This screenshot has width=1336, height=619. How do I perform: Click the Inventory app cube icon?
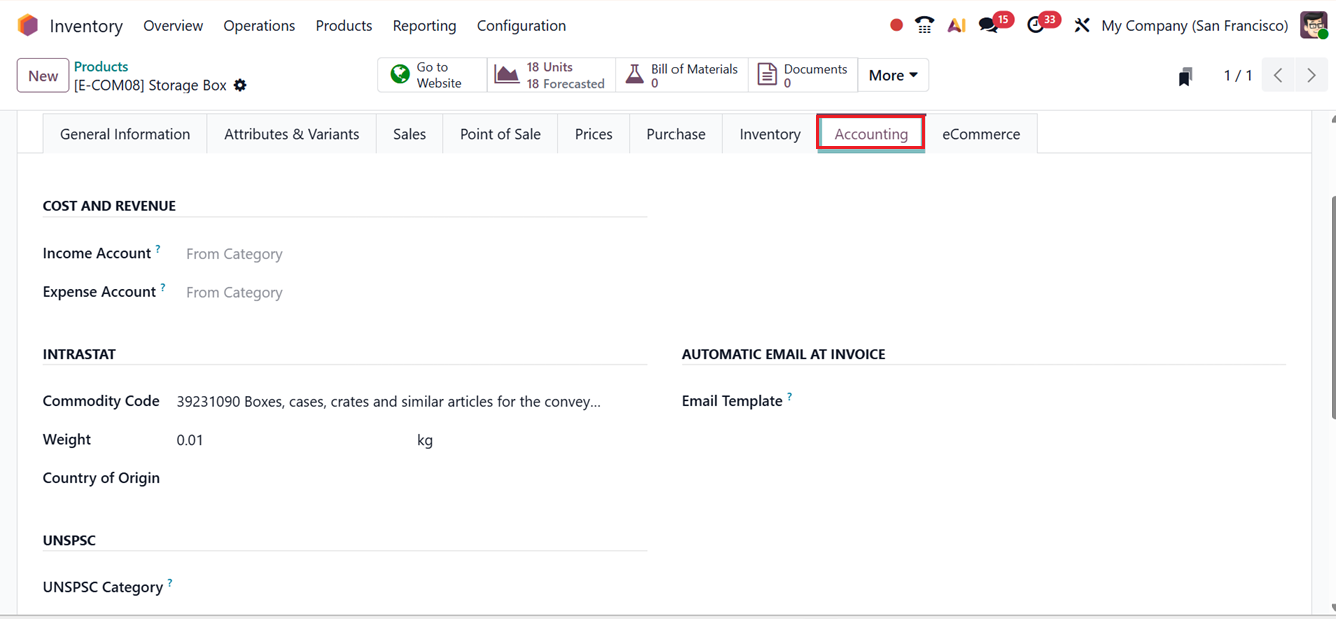pyautogui.click(x=27, y=24)
